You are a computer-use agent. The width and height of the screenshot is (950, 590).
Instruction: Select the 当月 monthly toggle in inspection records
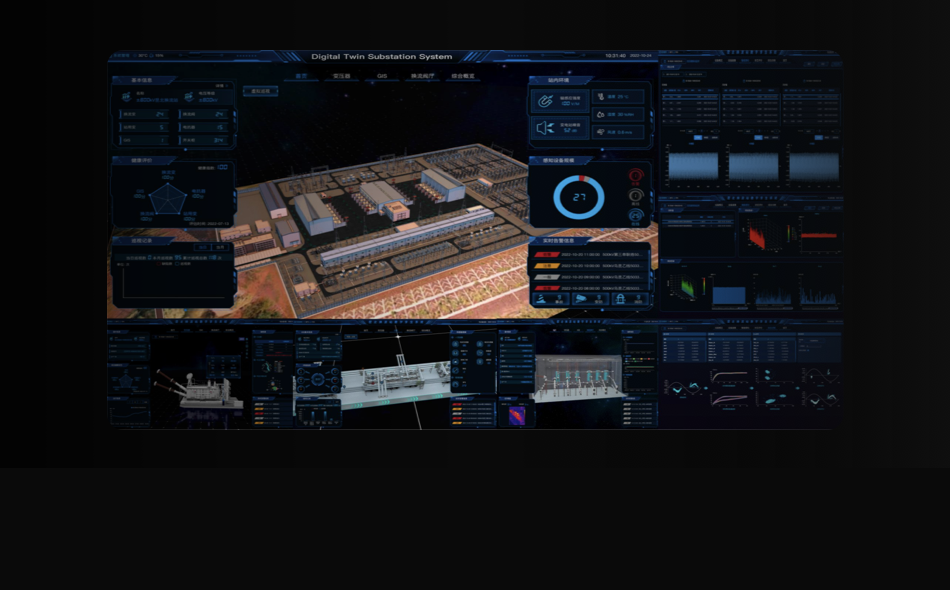coord(220,246)
